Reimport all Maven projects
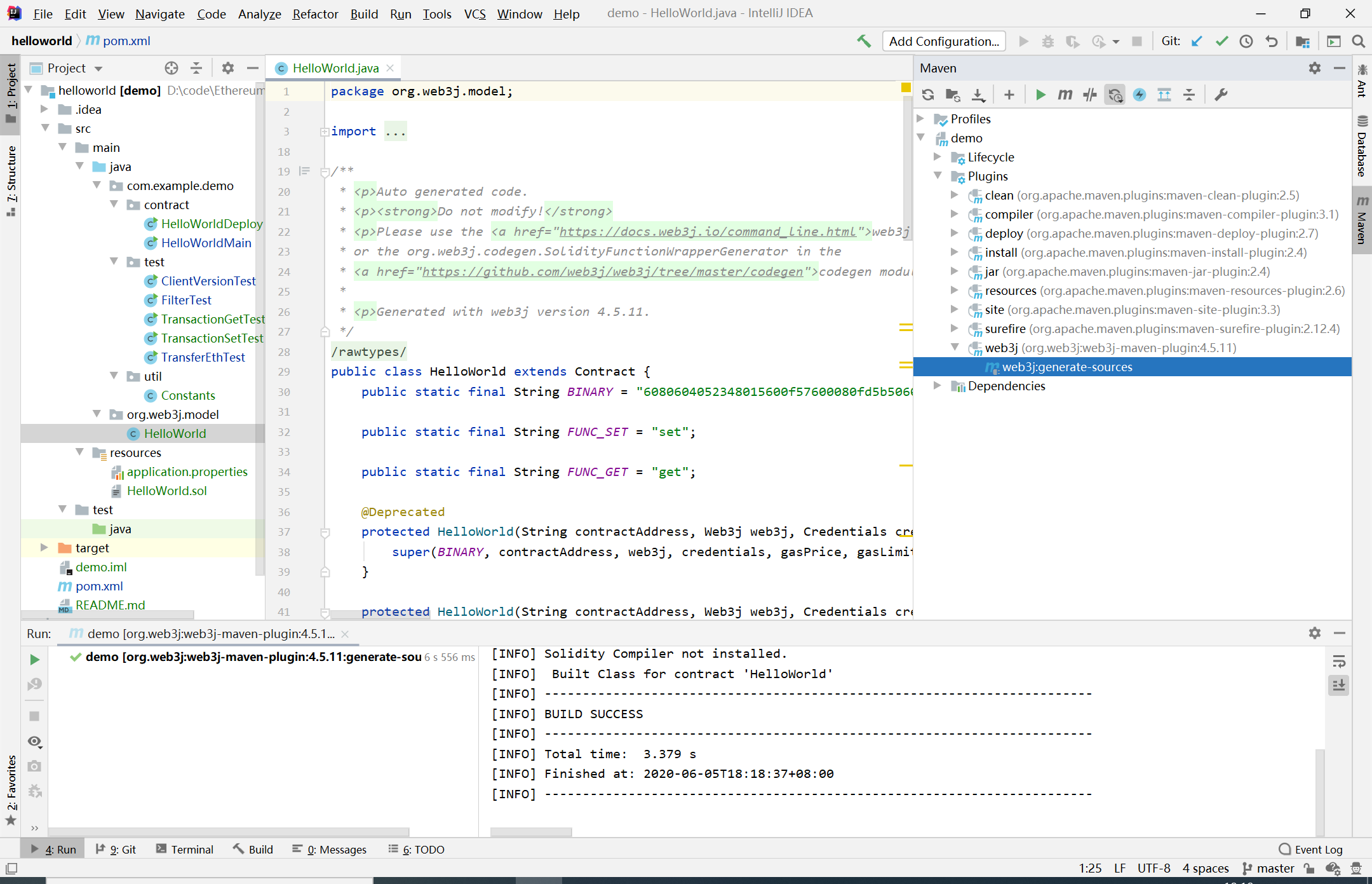Image resolution: width=1372 pixels, height=884 pixels. coord(928,95)
